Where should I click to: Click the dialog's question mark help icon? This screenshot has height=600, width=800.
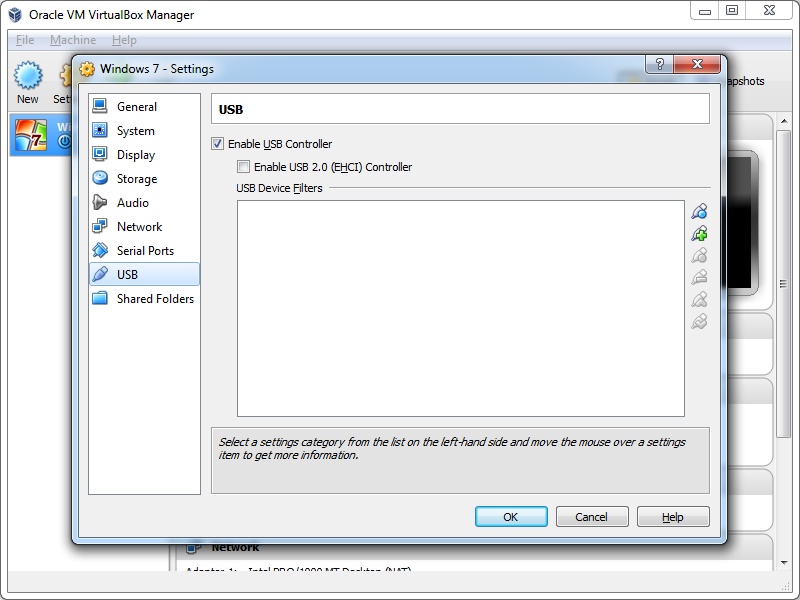(x=659, y=65)
